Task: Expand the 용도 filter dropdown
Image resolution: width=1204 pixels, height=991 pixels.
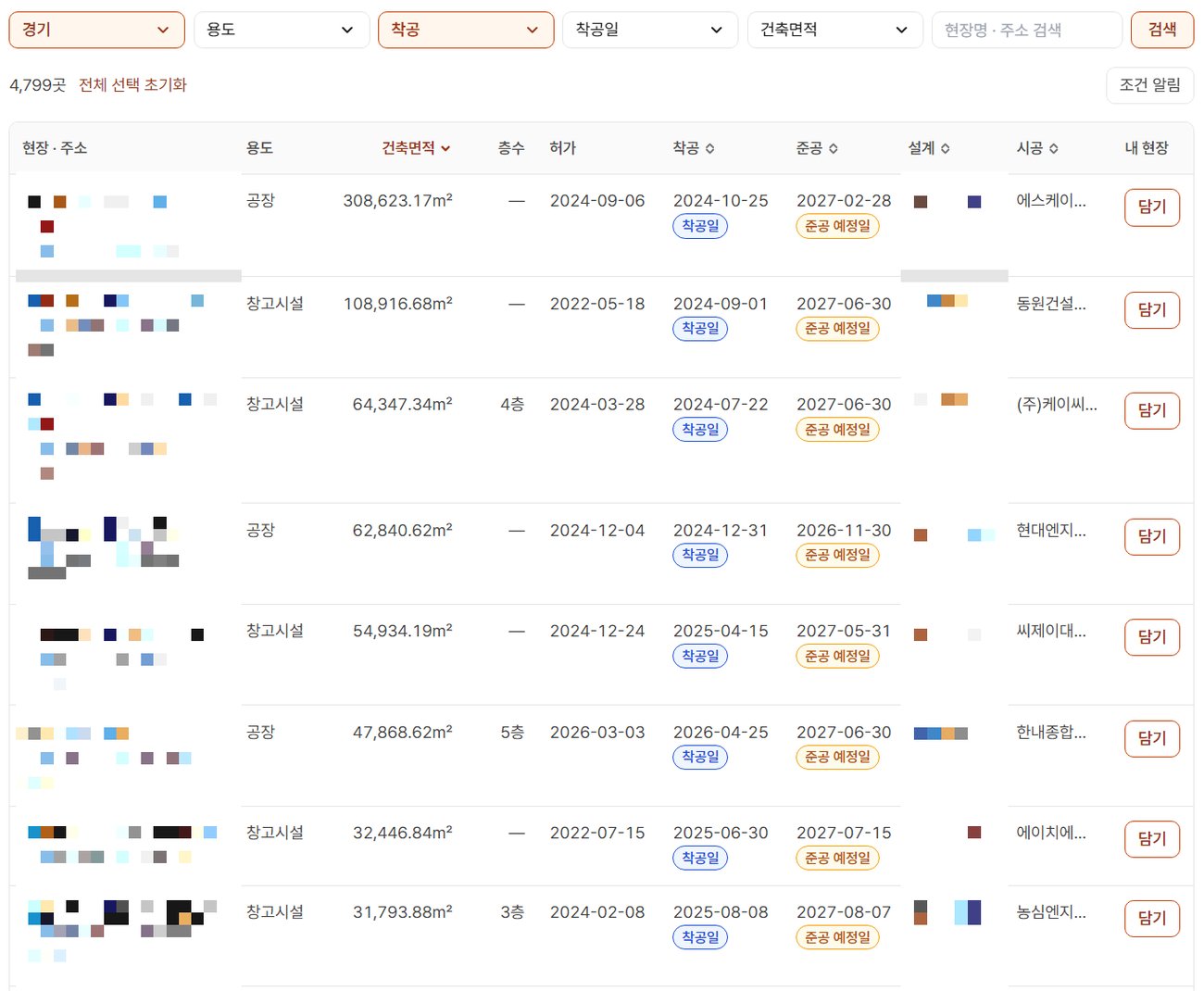Action: click(282, 30)
